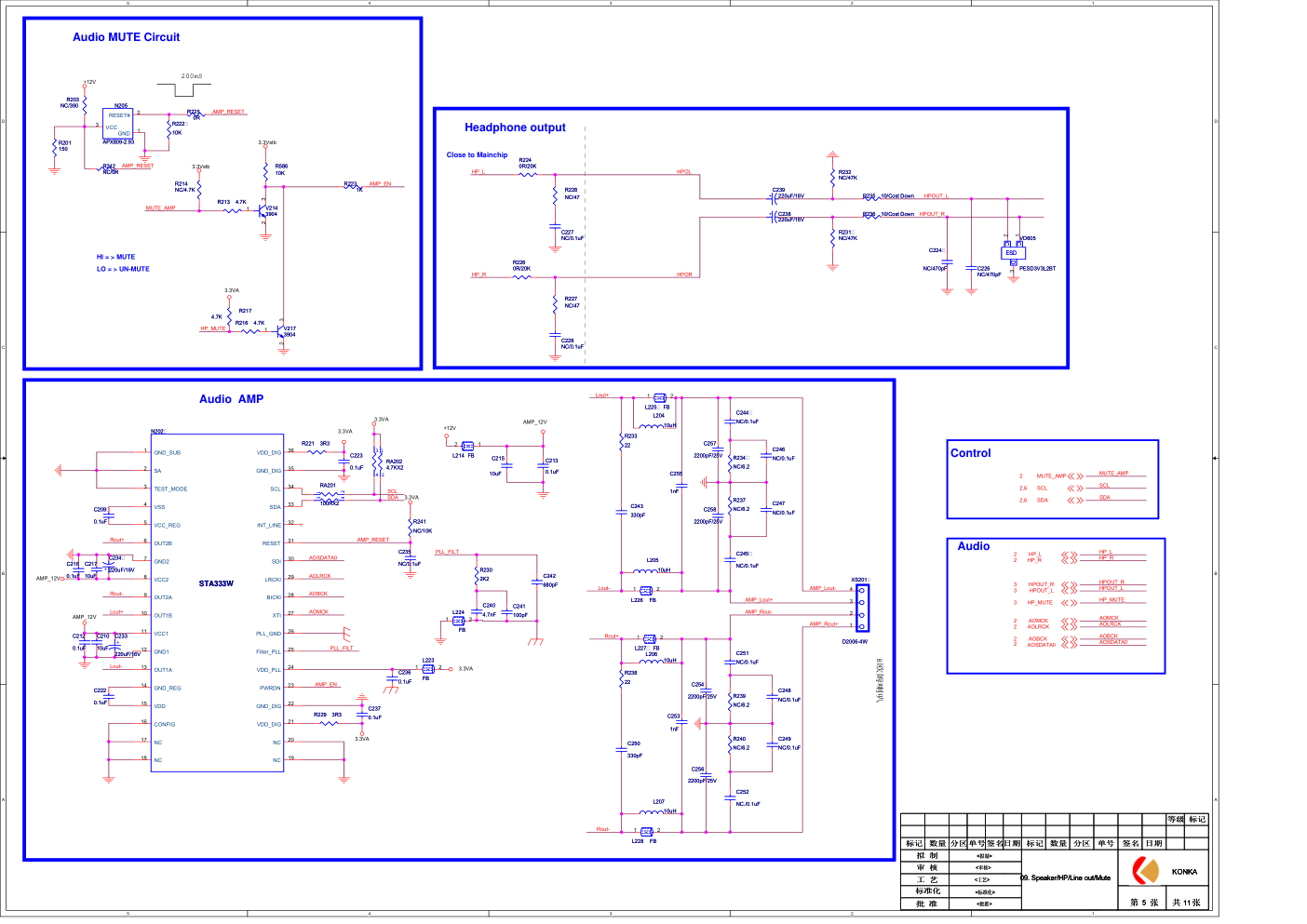1307x924 pixels.
Task: Click the sheet title Speaker/HP/Line out/Mute
Action: coord(1066,877)
